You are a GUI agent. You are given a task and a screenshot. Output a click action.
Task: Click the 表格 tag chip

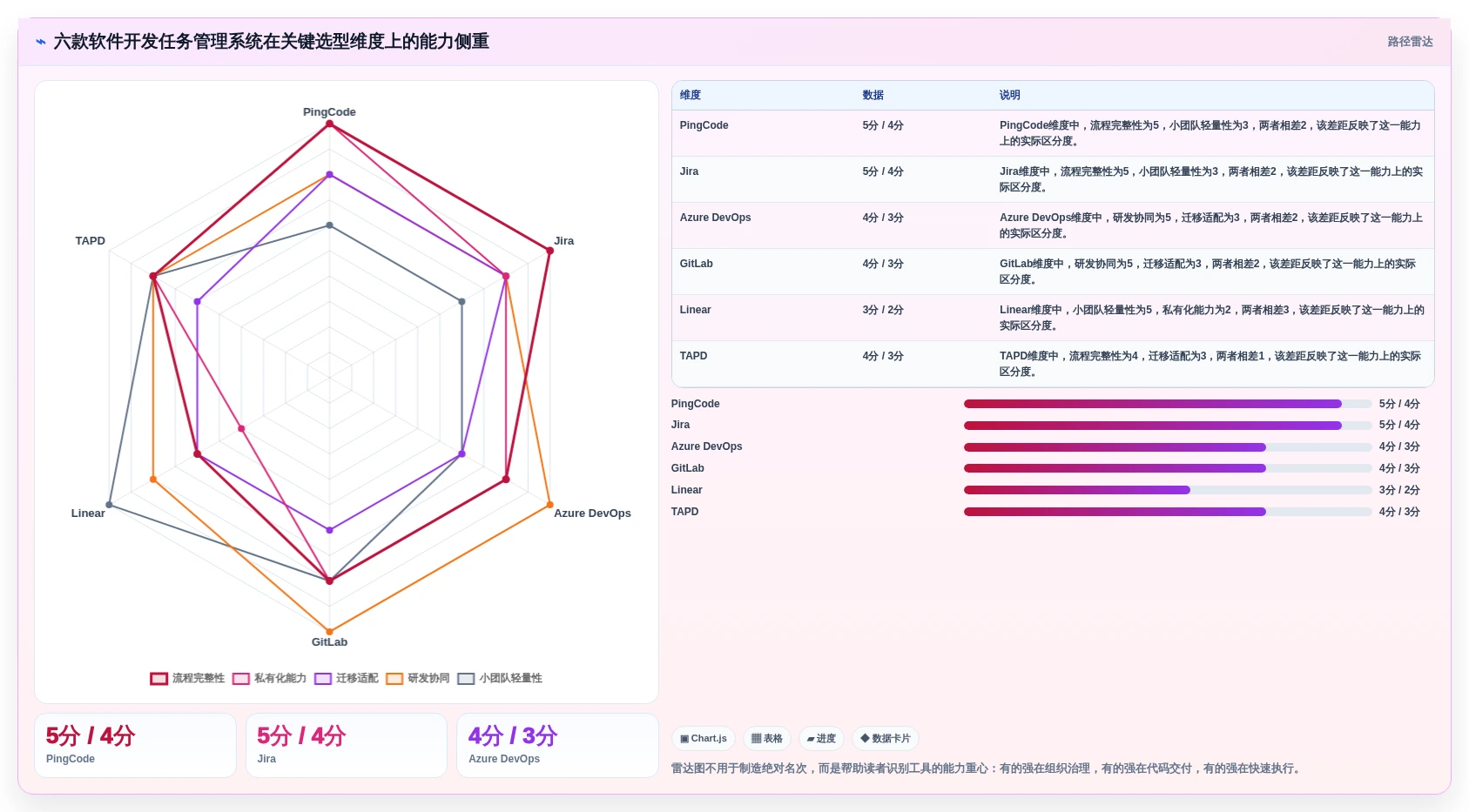coord(767,738)
